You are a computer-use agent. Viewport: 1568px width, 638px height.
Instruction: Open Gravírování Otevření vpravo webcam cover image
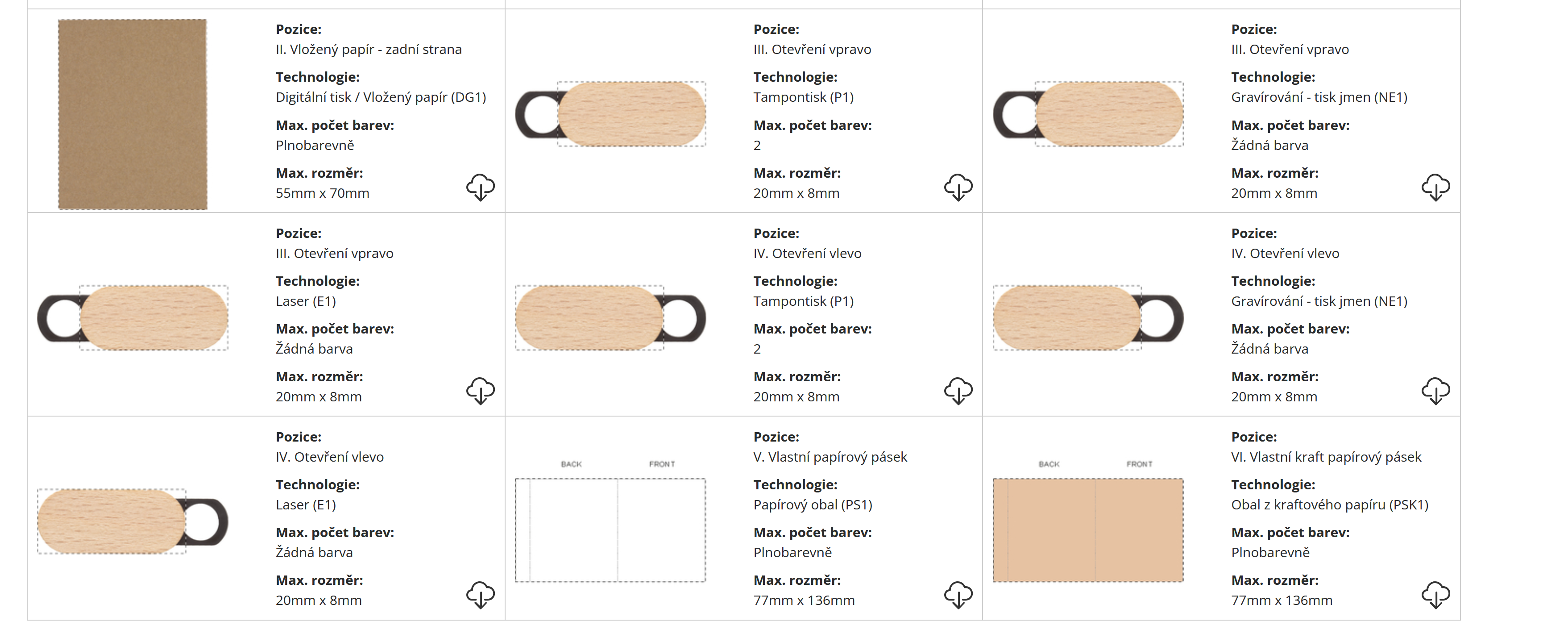click(x=1088, y=114)
